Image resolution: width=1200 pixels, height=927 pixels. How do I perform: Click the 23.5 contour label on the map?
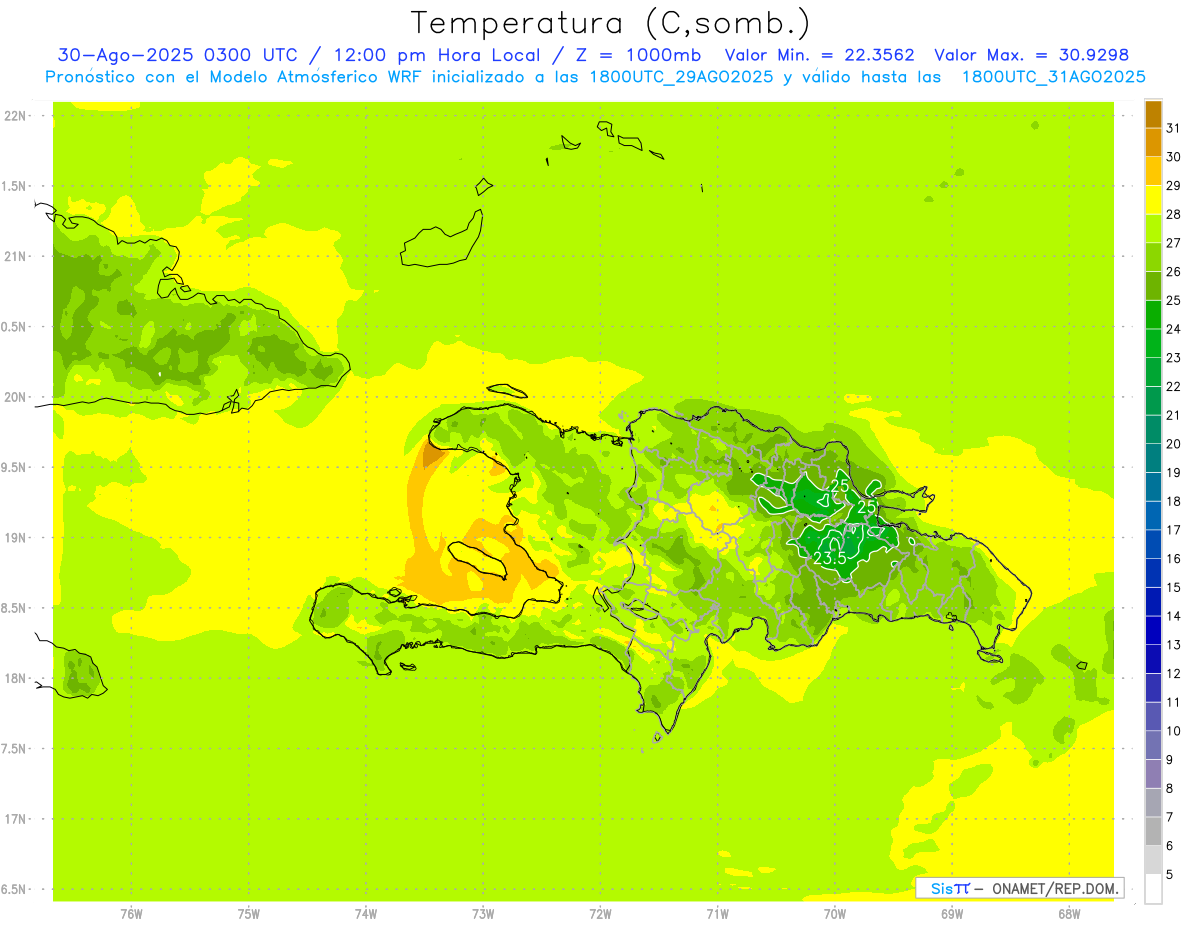[830, 559]
